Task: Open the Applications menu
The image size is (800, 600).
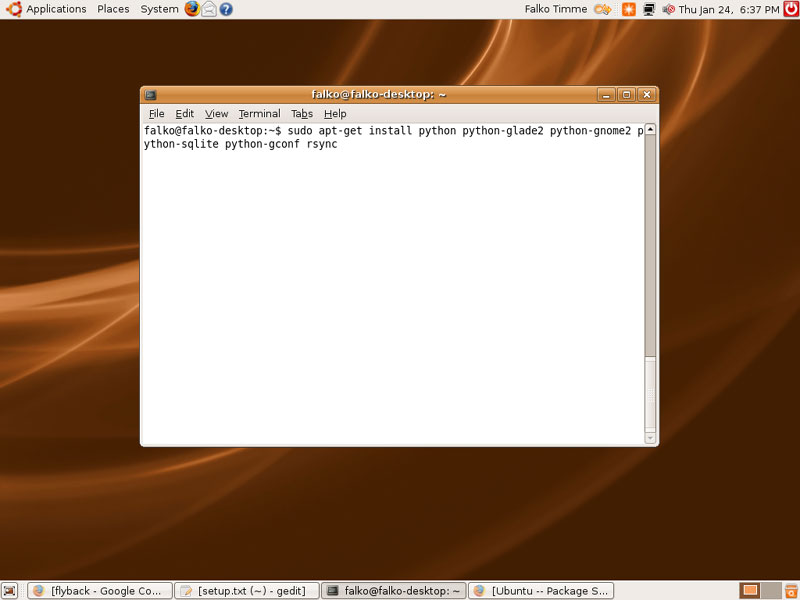Action: pyautogui.click(x=56, y=9)
